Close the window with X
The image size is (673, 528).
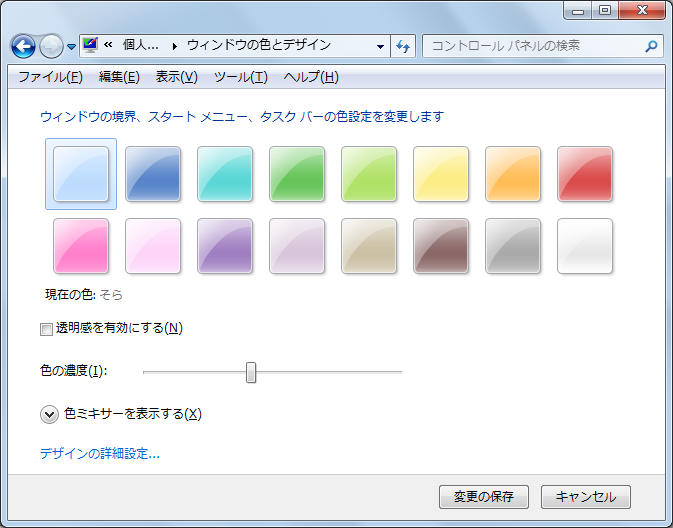point(642,10)
